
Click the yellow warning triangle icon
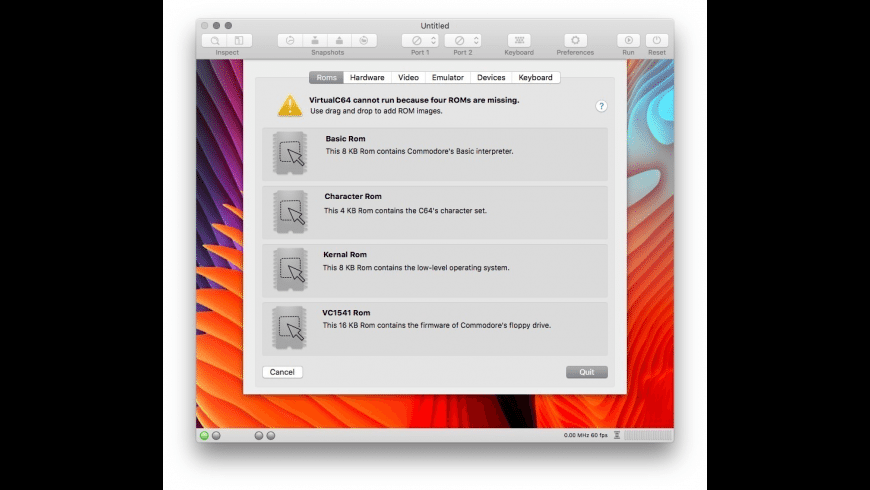[290, 105]
